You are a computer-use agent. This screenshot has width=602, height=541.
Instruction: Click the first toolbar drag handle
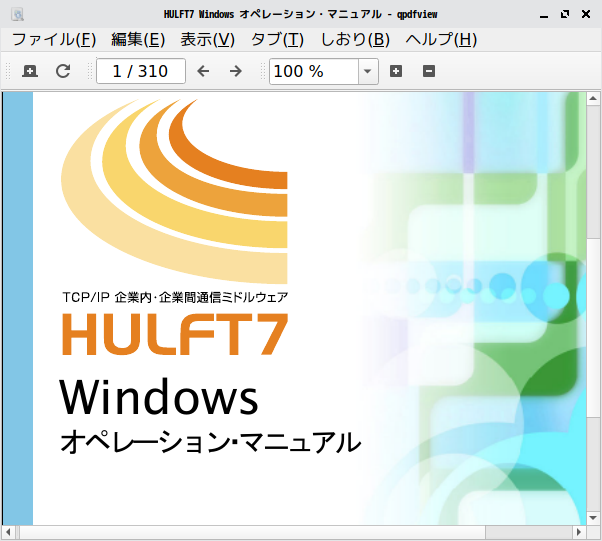point(8,71)
